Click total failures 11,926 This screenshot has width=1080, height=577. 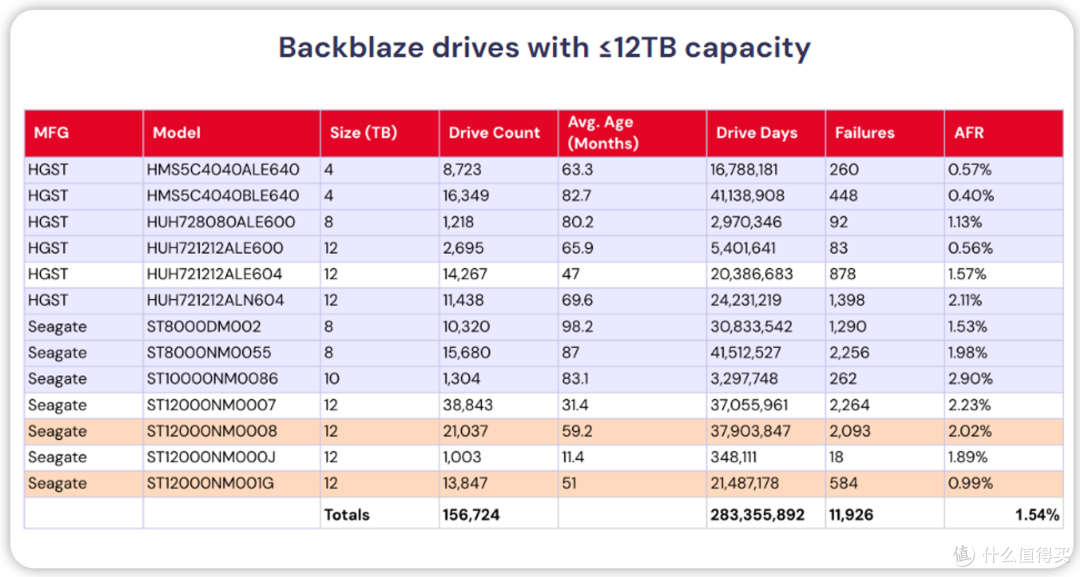click(x=851, y=515)
